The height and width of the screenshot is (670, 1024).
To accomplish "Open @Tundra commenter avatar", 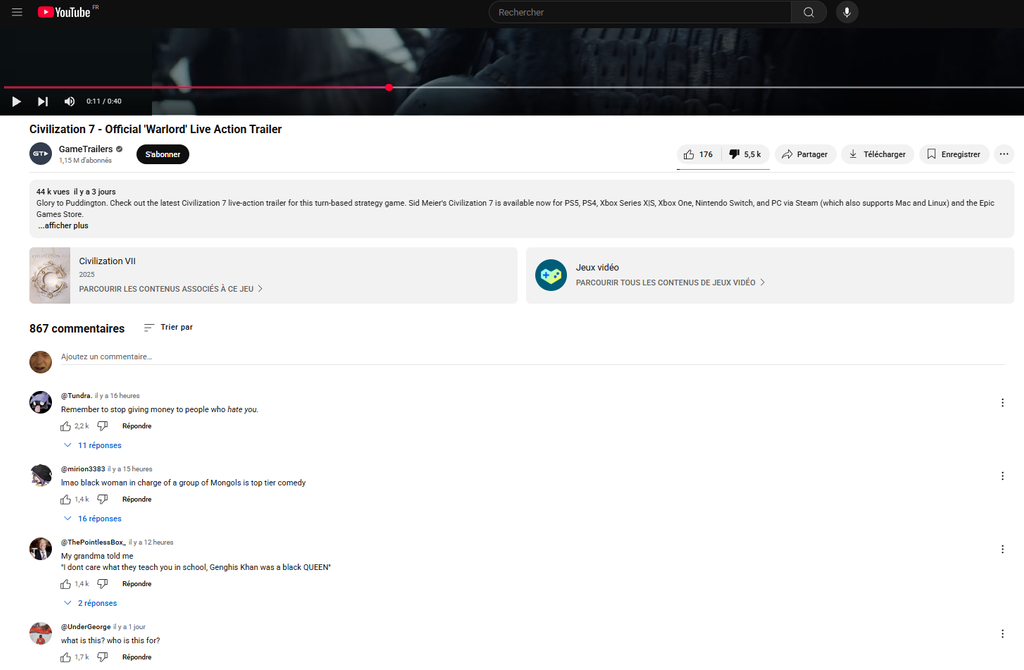I will click(40, 402).
